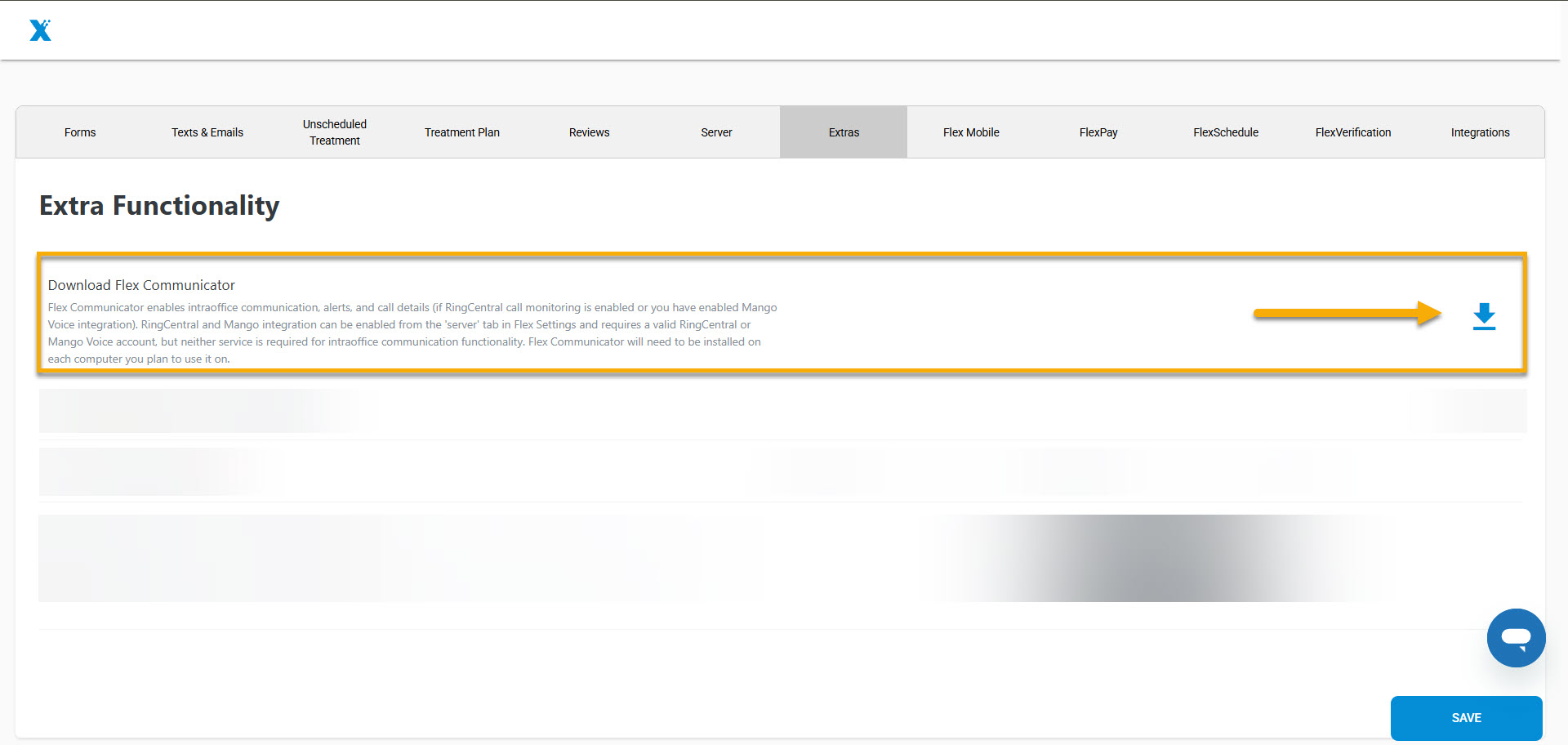Go to the FlexPay tab
Image resolution: width=1568 pixels, height=745 pixels.
(x=1098, y=132)
